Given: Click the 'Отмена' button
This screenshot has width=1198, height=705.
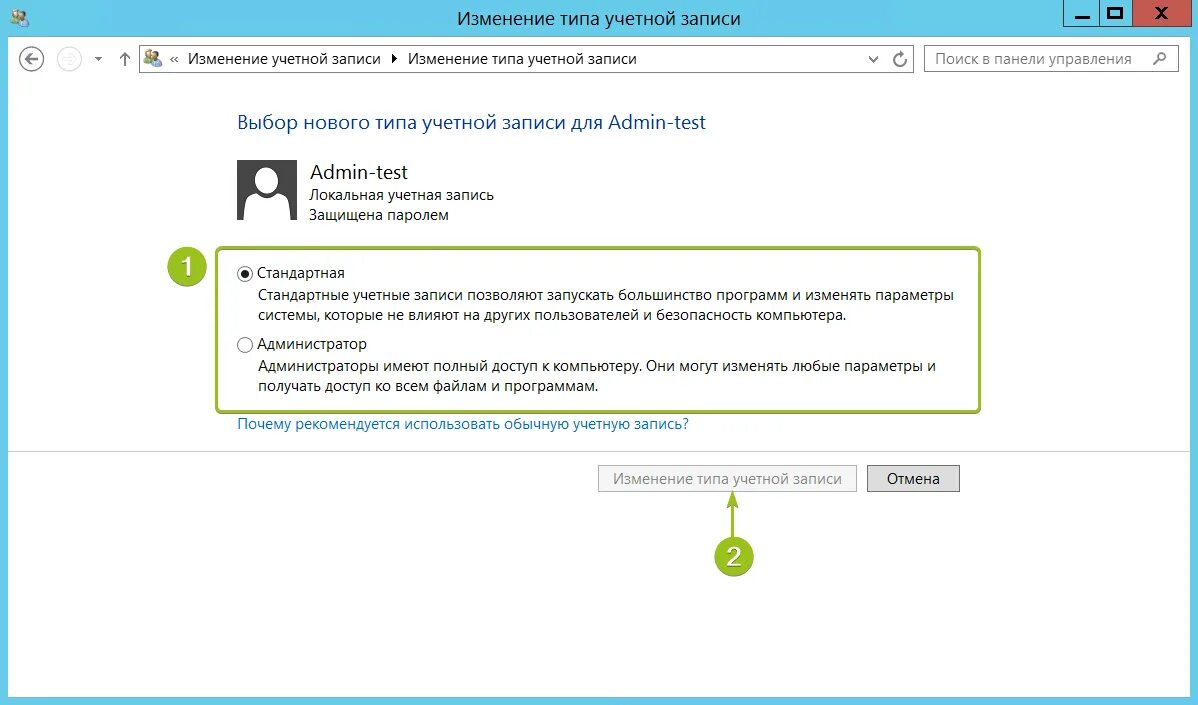Looking at the screenshot, I should click(913, 479).
